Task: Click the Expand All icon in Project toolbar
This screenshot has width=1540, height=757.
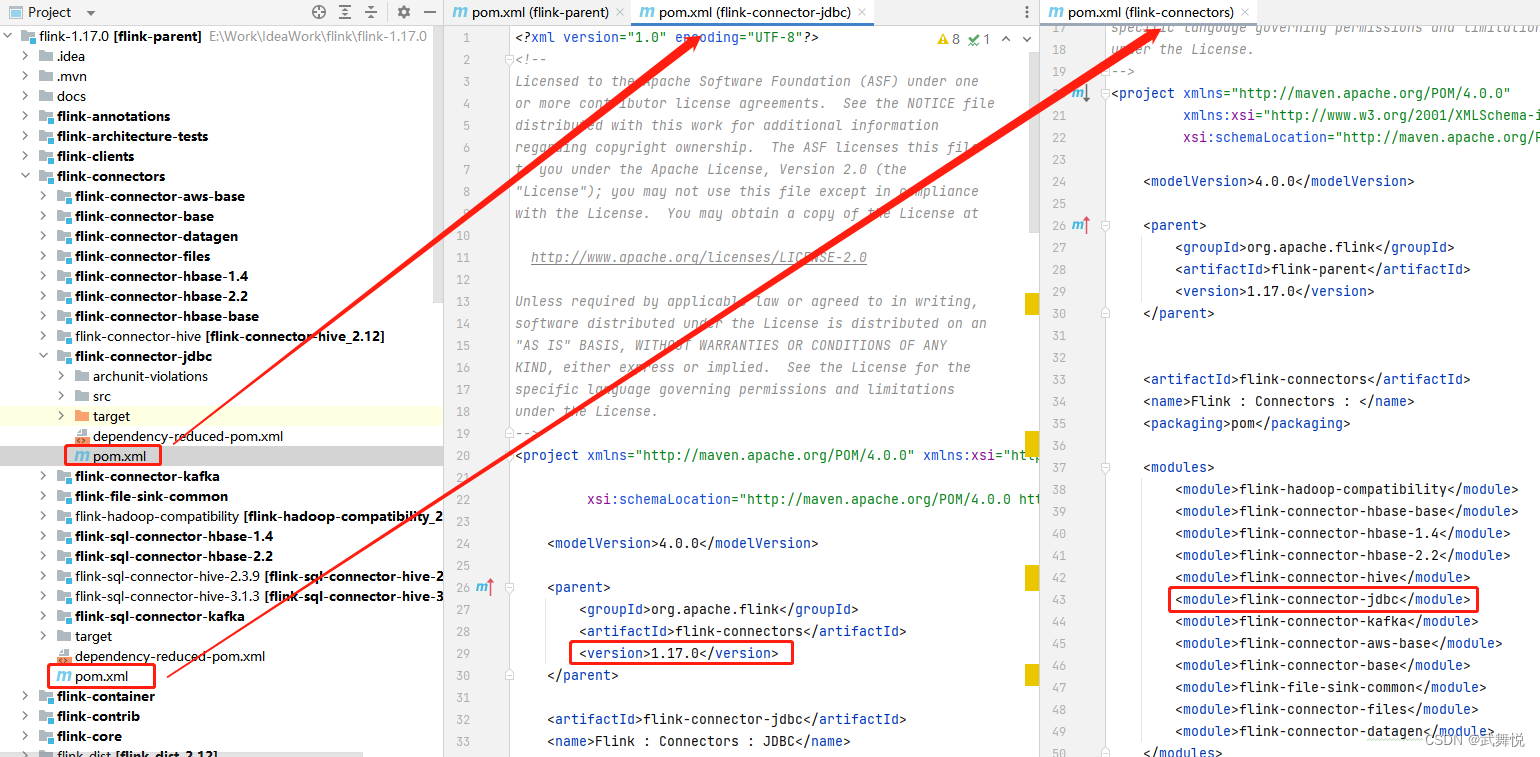Action: (x=346, y=12)
